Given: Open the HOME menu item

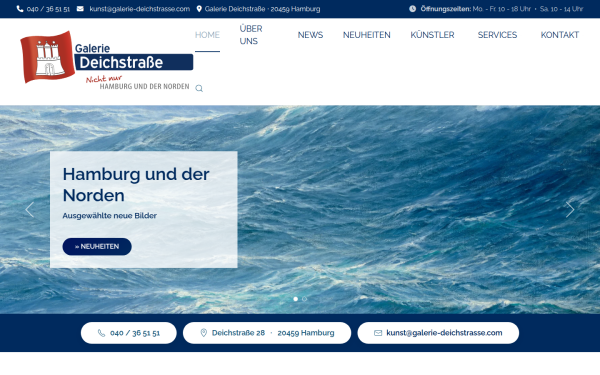Looking at the screenshot, I should (x=207, y=35).
